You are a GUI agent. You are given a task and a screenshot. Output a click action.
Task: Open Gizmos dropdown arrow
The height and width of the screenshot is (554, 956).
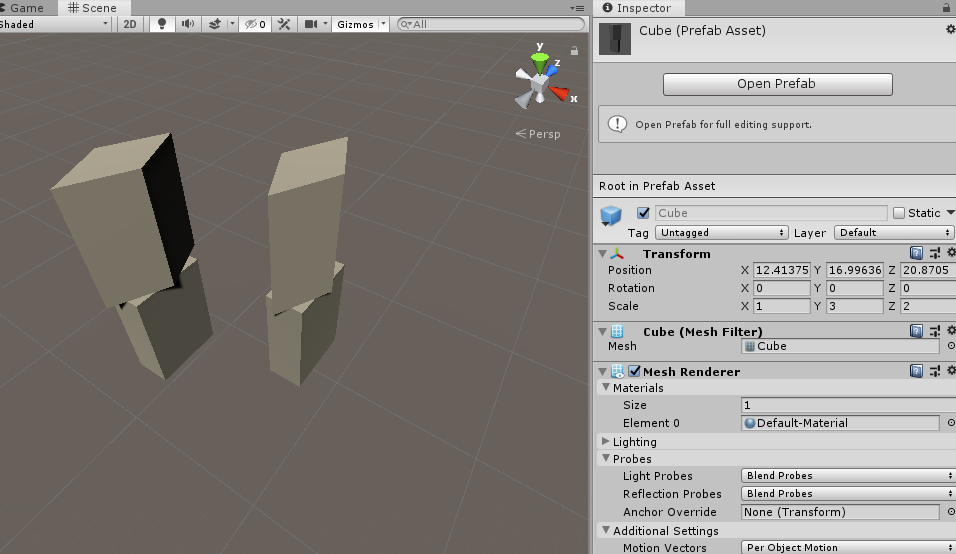(383, 24)
